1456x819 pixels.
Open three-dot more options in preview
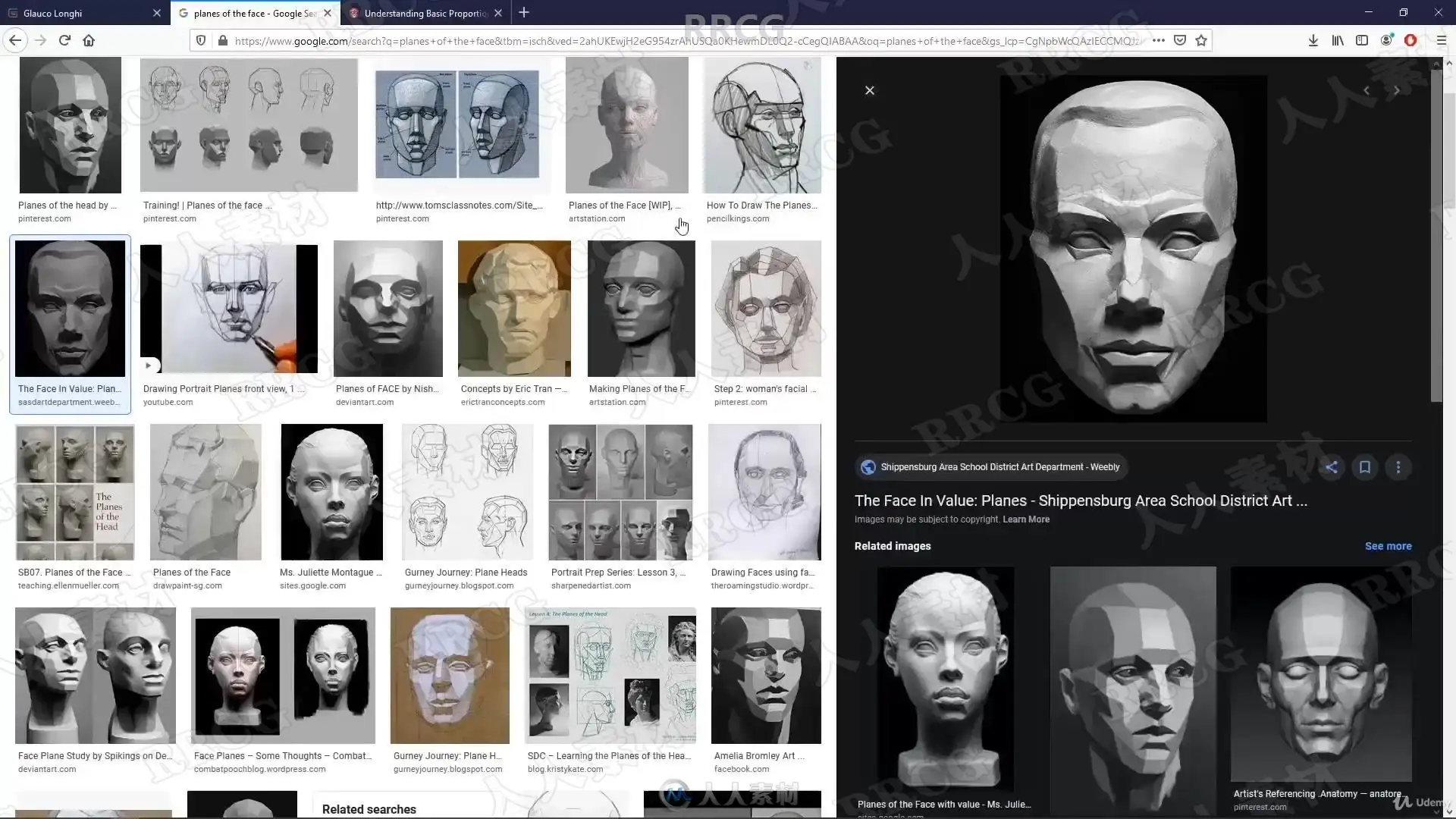(1398, 467)
